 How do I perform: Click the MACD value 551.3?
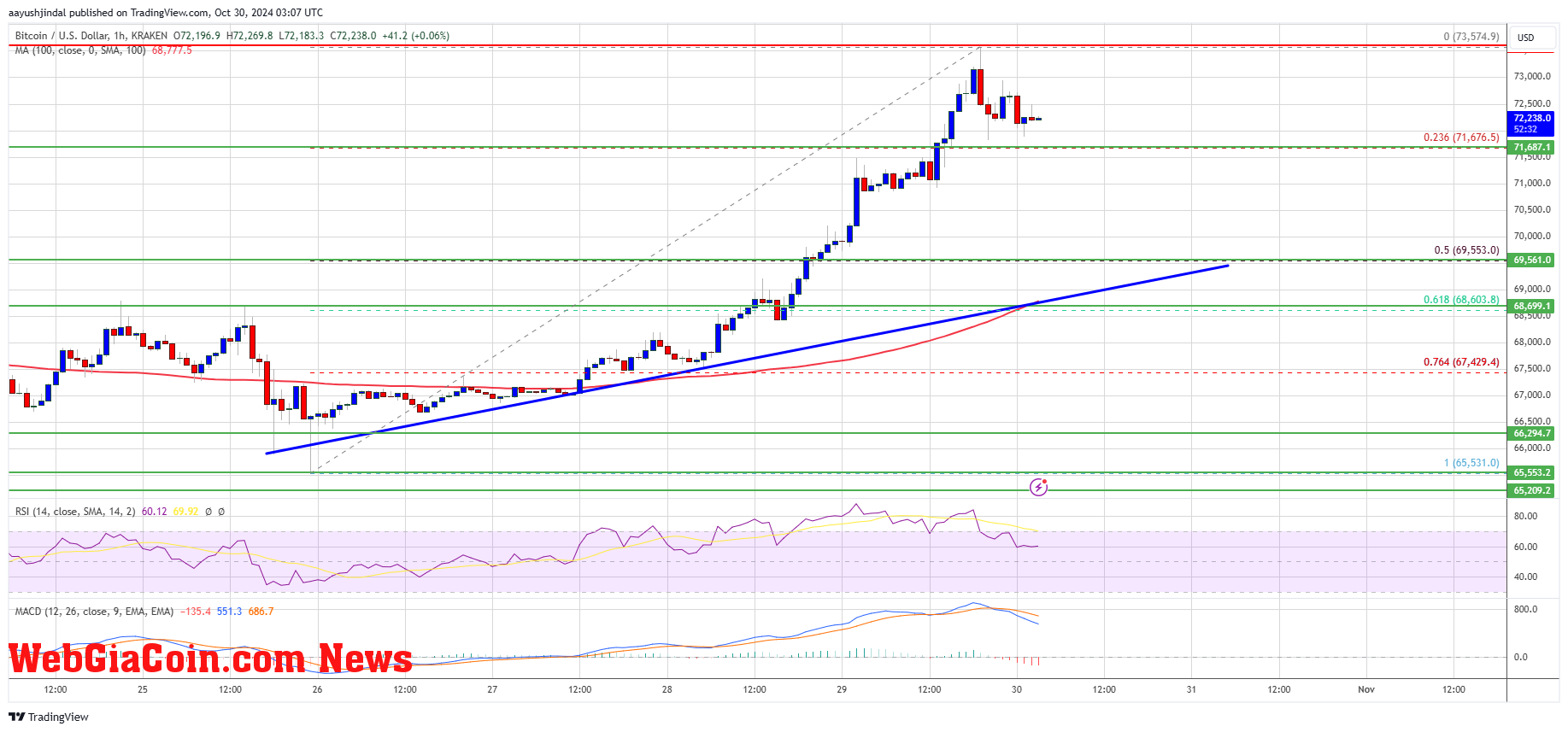click(229, 612)
